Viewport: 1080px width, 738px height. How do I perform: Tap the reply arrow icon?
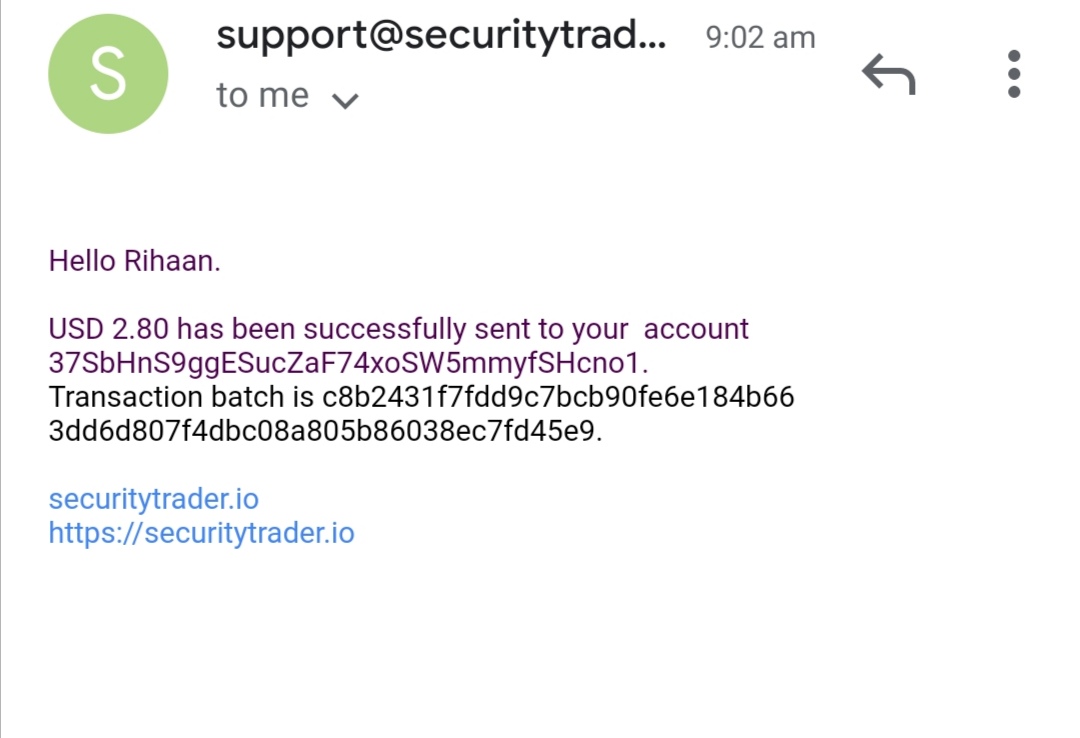click(889, 74)
